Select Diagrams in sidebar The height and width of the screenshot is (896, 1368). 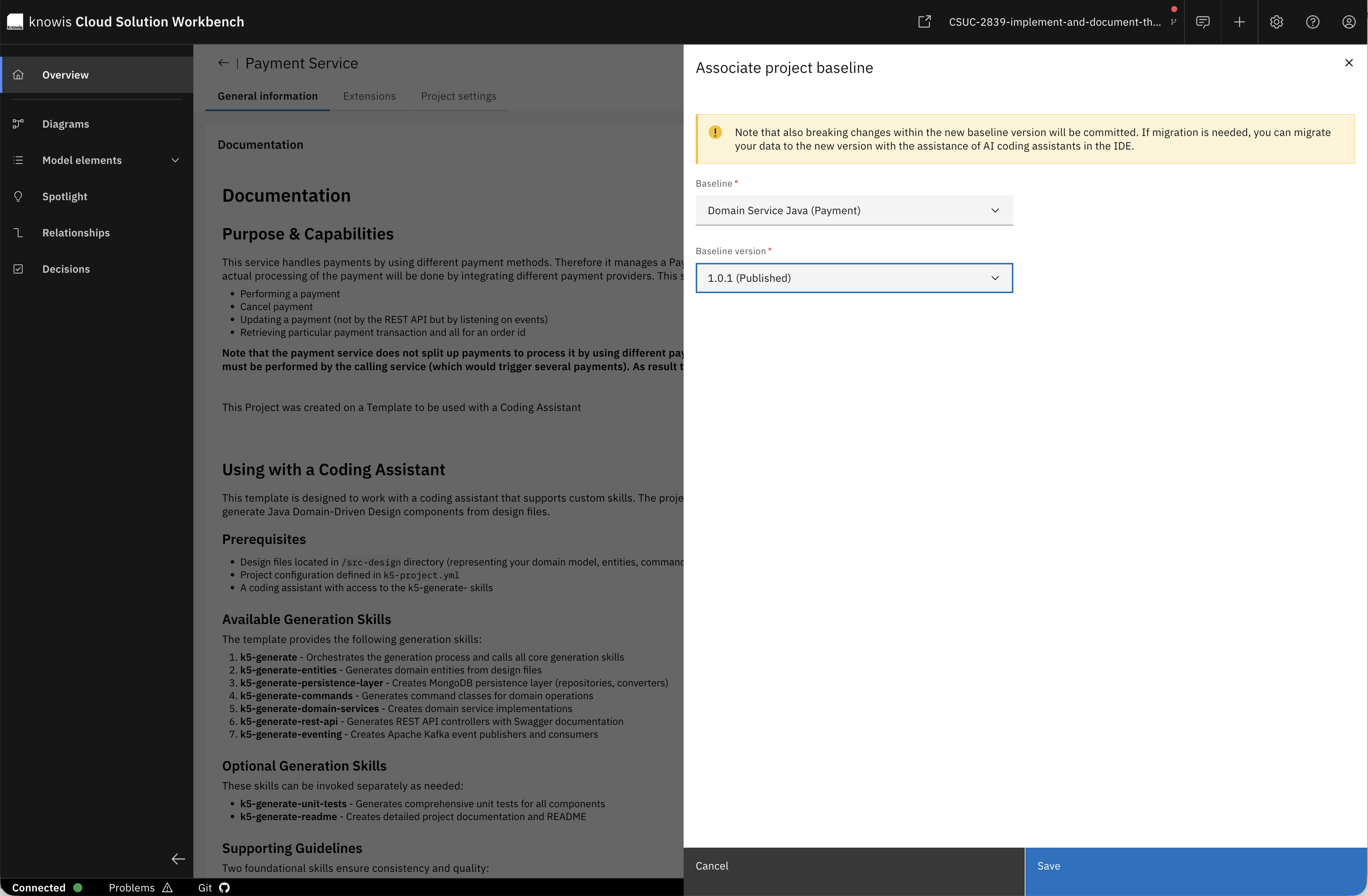(97, 124)
